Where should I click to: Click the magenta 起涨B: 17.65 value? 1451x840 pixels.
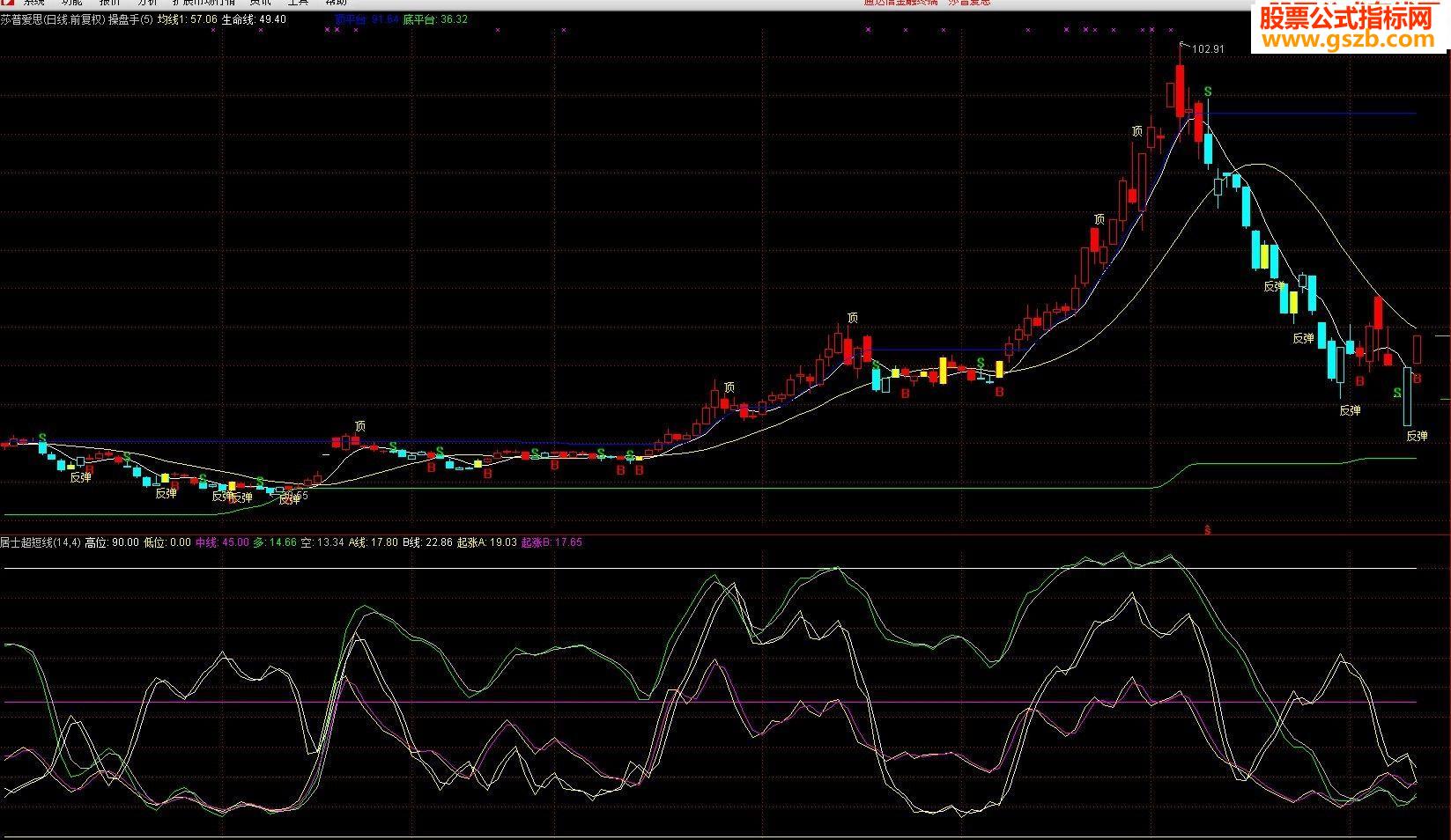pos(552,542)
